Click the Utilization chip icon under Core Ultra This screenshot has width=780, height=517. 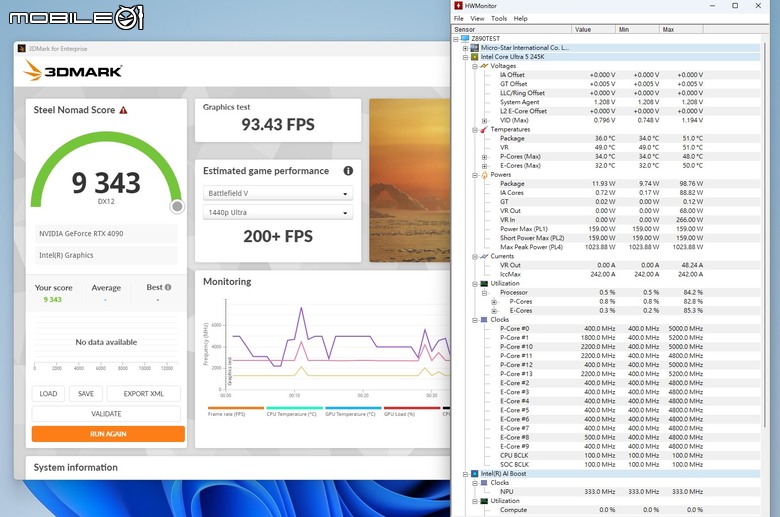coord(484,284)
